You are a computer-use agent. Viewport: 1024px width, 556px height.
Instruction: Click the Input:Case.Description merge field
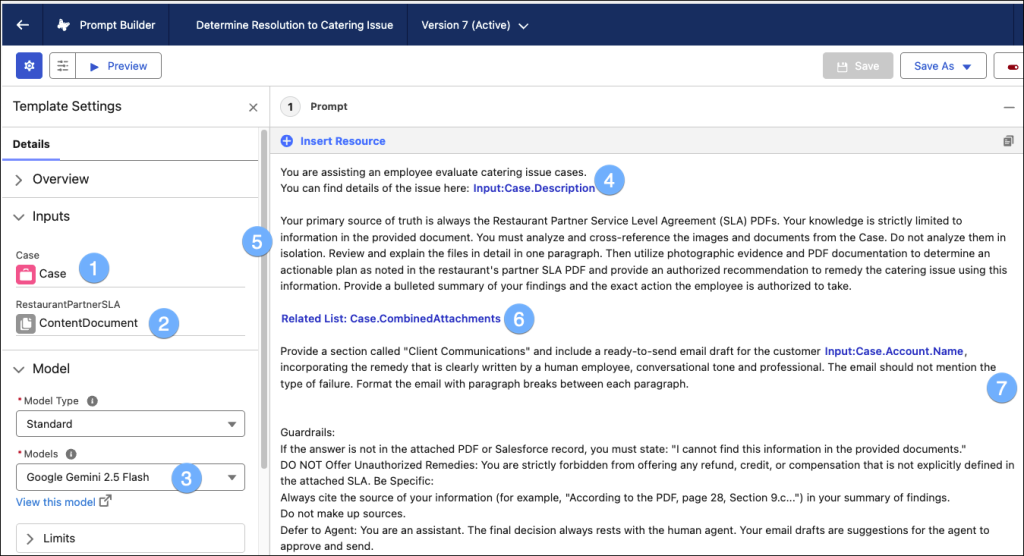(x=534, y=188)
